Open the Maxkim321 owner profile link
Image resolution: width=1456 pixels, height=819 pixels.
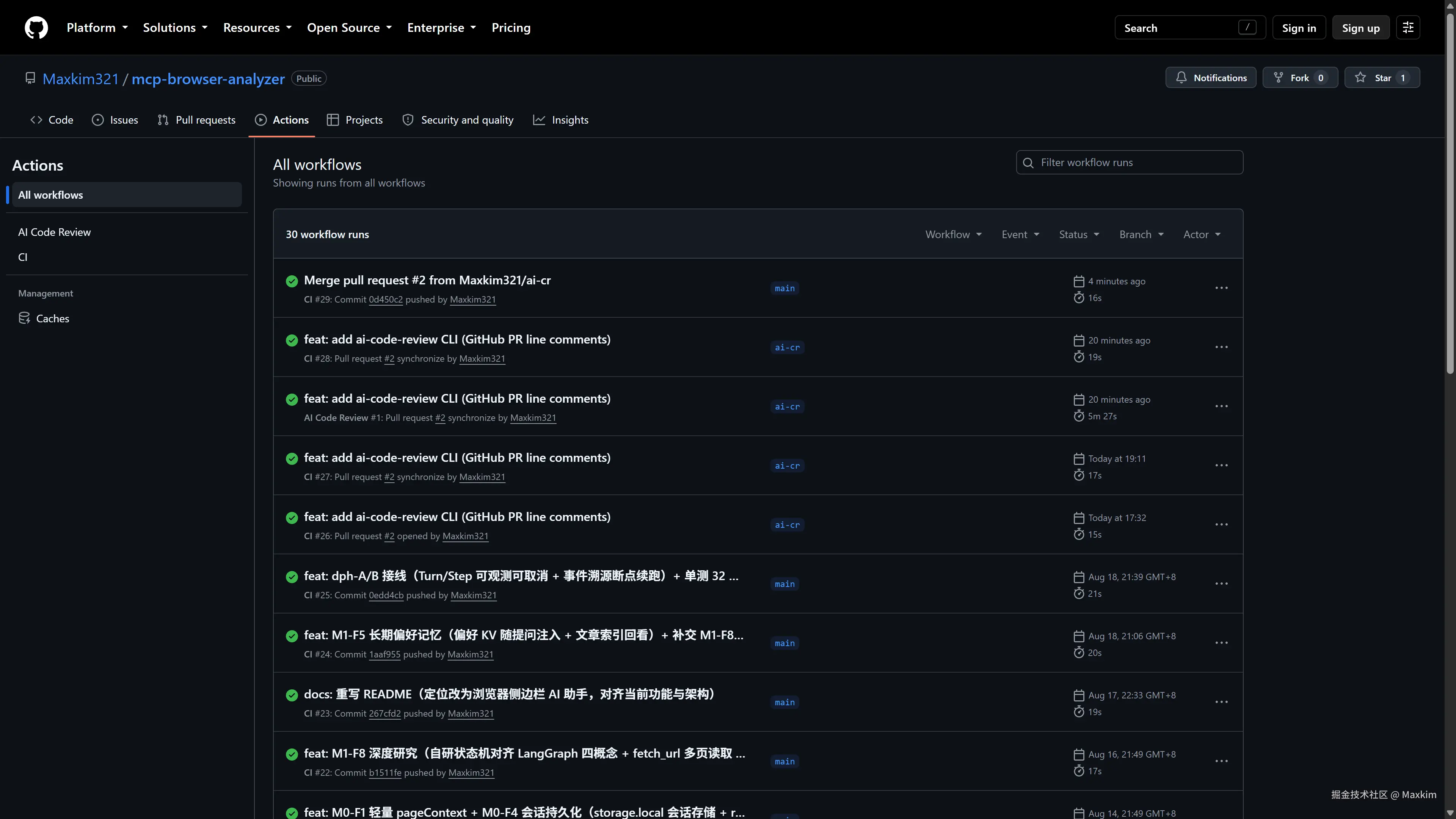[x=81, y=78]
